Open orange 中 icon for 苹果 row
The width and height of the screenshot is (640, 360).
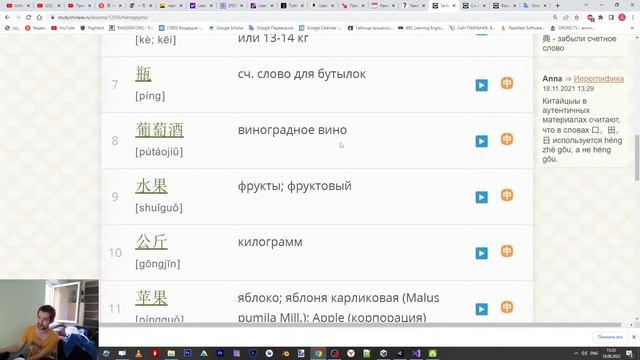tap(507, 307)
